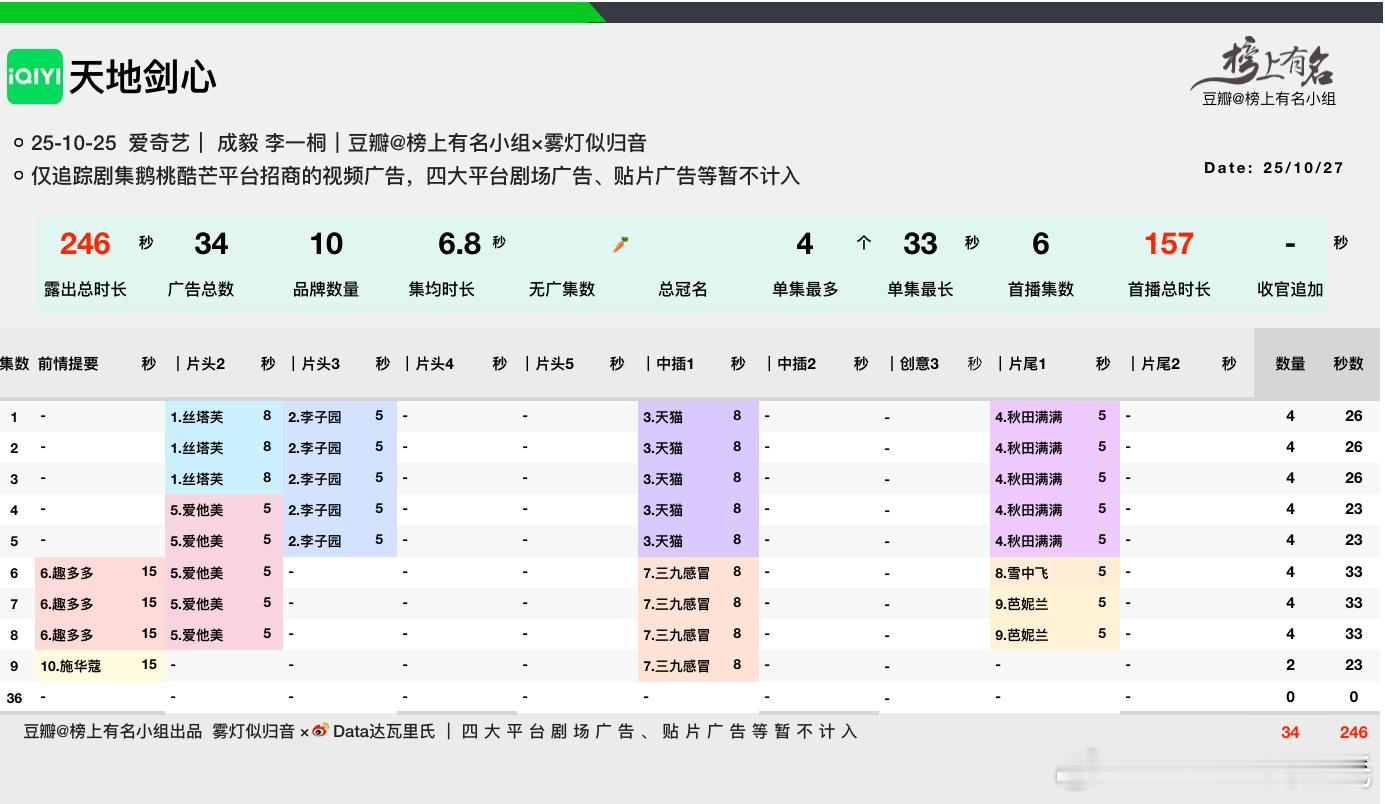The height and width of the screenshot is (804, 1385).
Task: Click the red footer total 34
Action: [1290, 732]
